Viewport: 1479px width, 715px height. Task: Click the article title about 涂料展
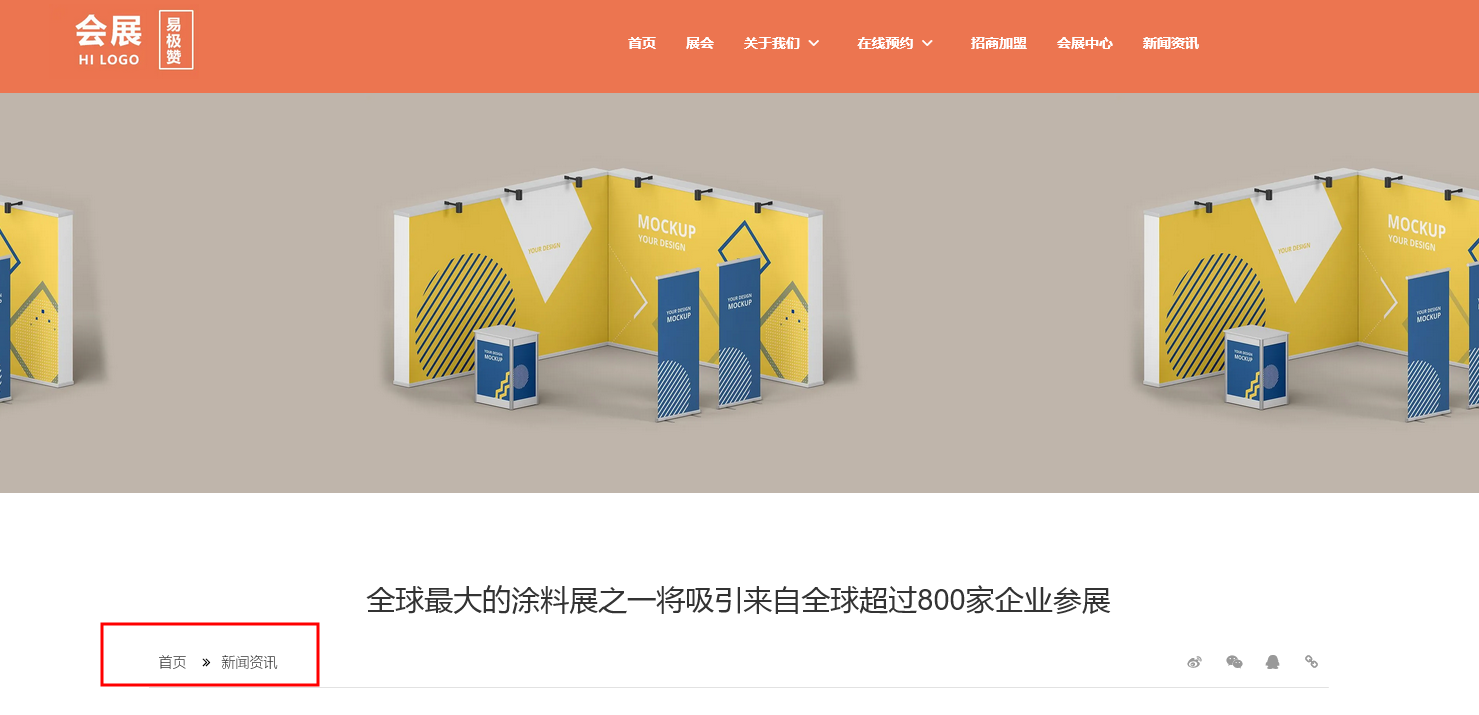pos(739,601)
